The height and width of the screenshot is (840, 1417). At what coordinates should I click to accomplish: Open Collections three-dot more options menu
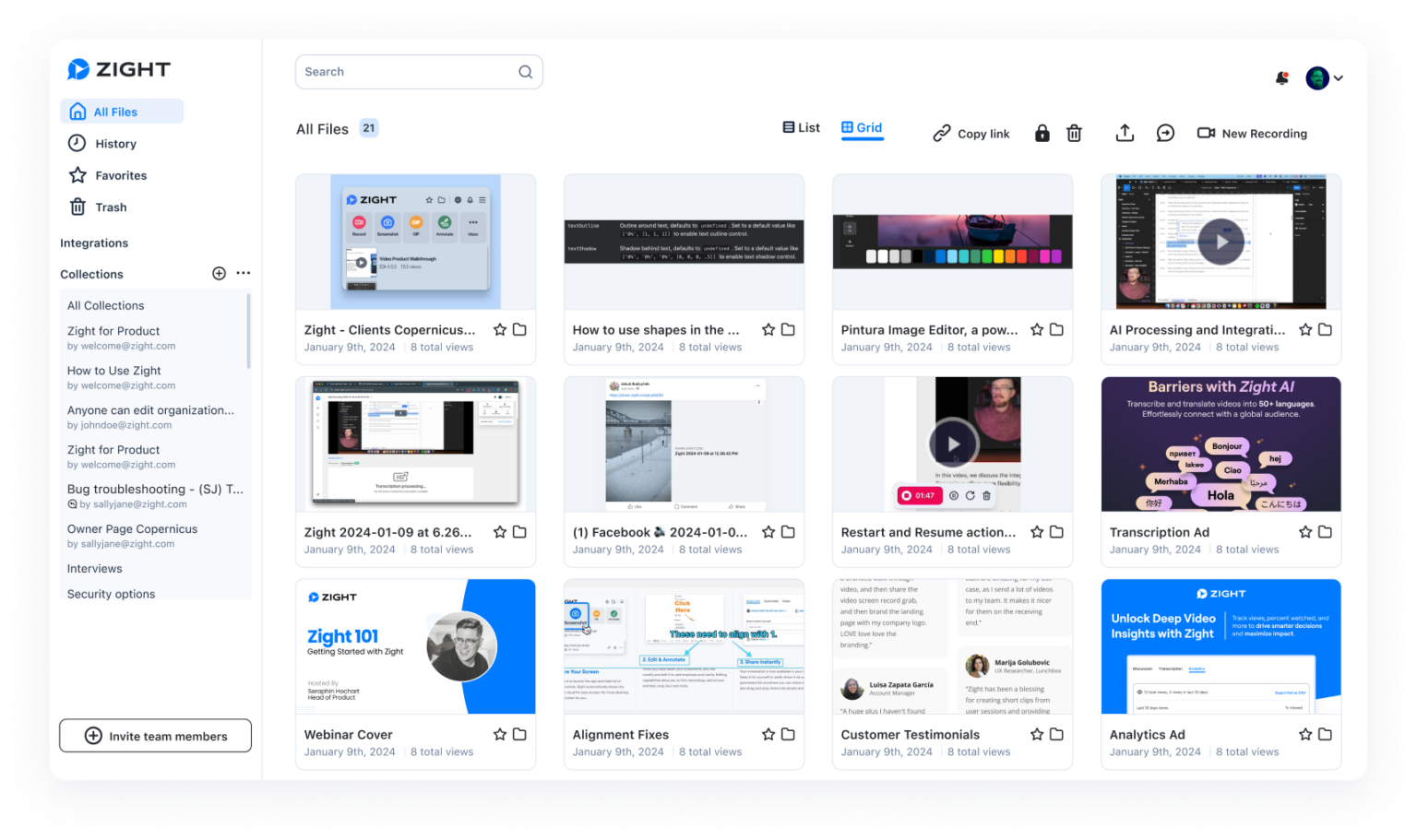pos(244,273)
